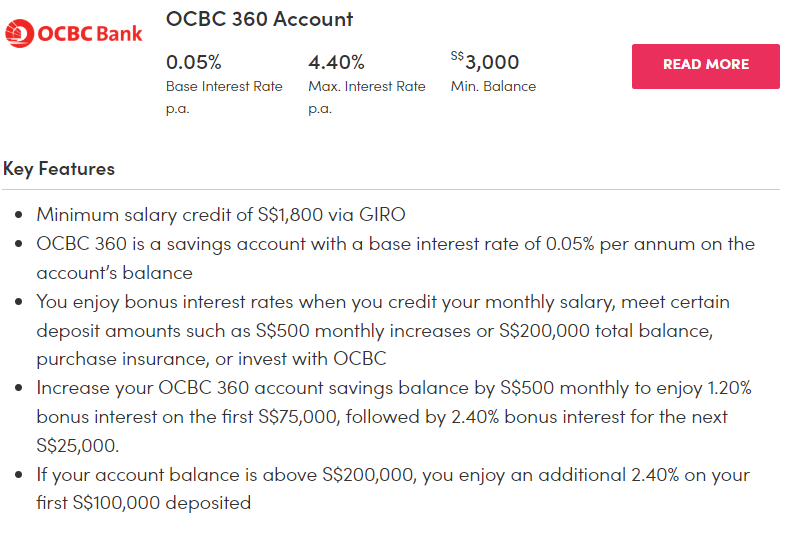The height and width of the screenshot is (533, 789).
Task: Click the 0.05% base rate value
Action: point(194,63)
